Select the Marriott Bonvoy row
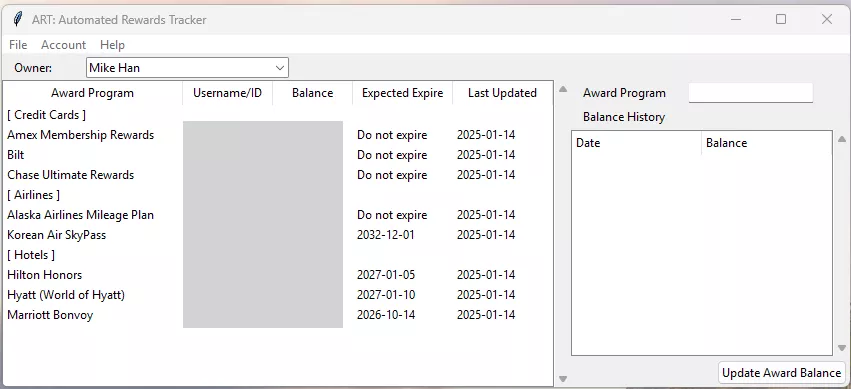 tap(277, 315)
